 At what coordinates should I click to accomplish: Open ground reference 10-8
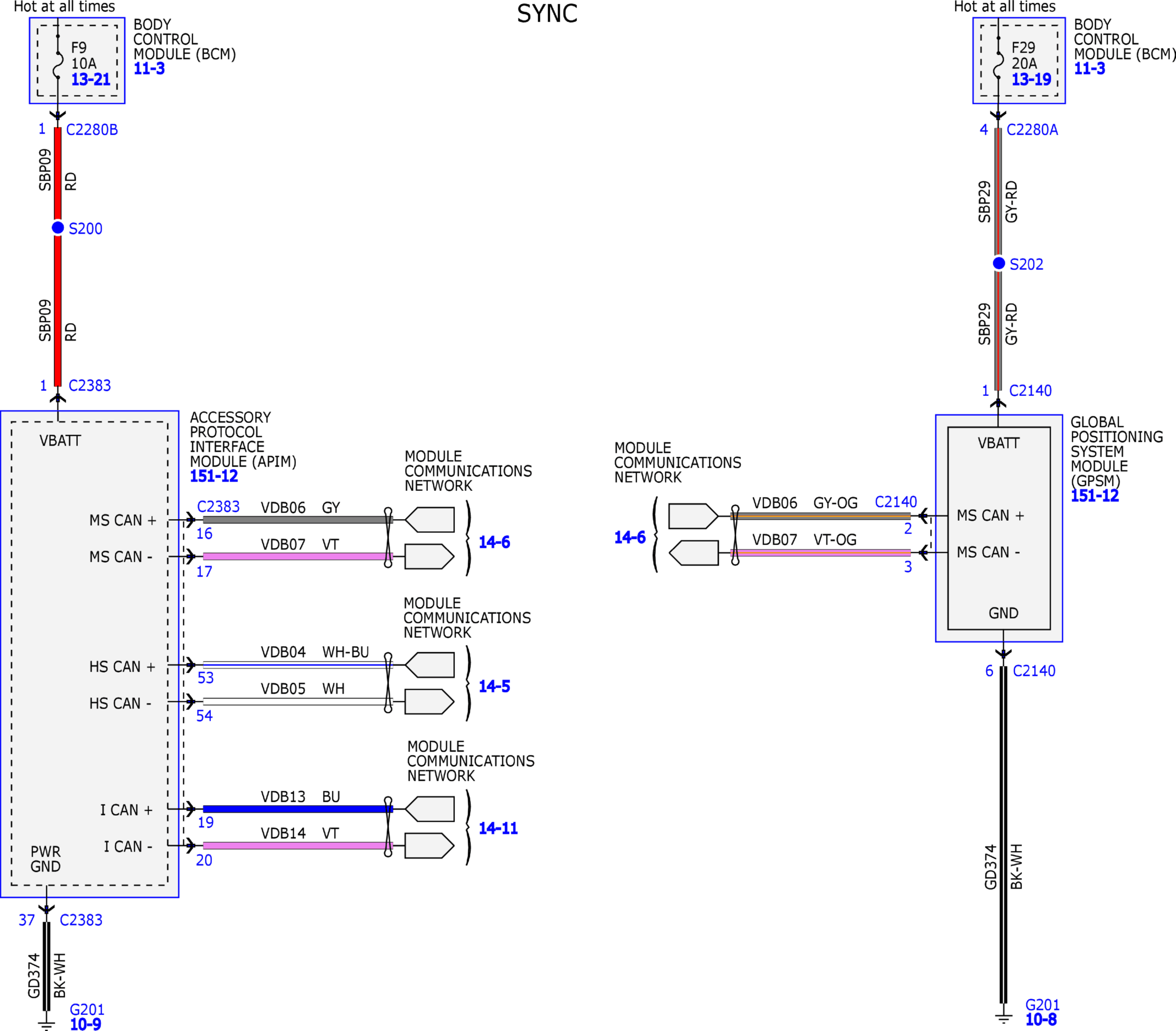(1041, 1019)
